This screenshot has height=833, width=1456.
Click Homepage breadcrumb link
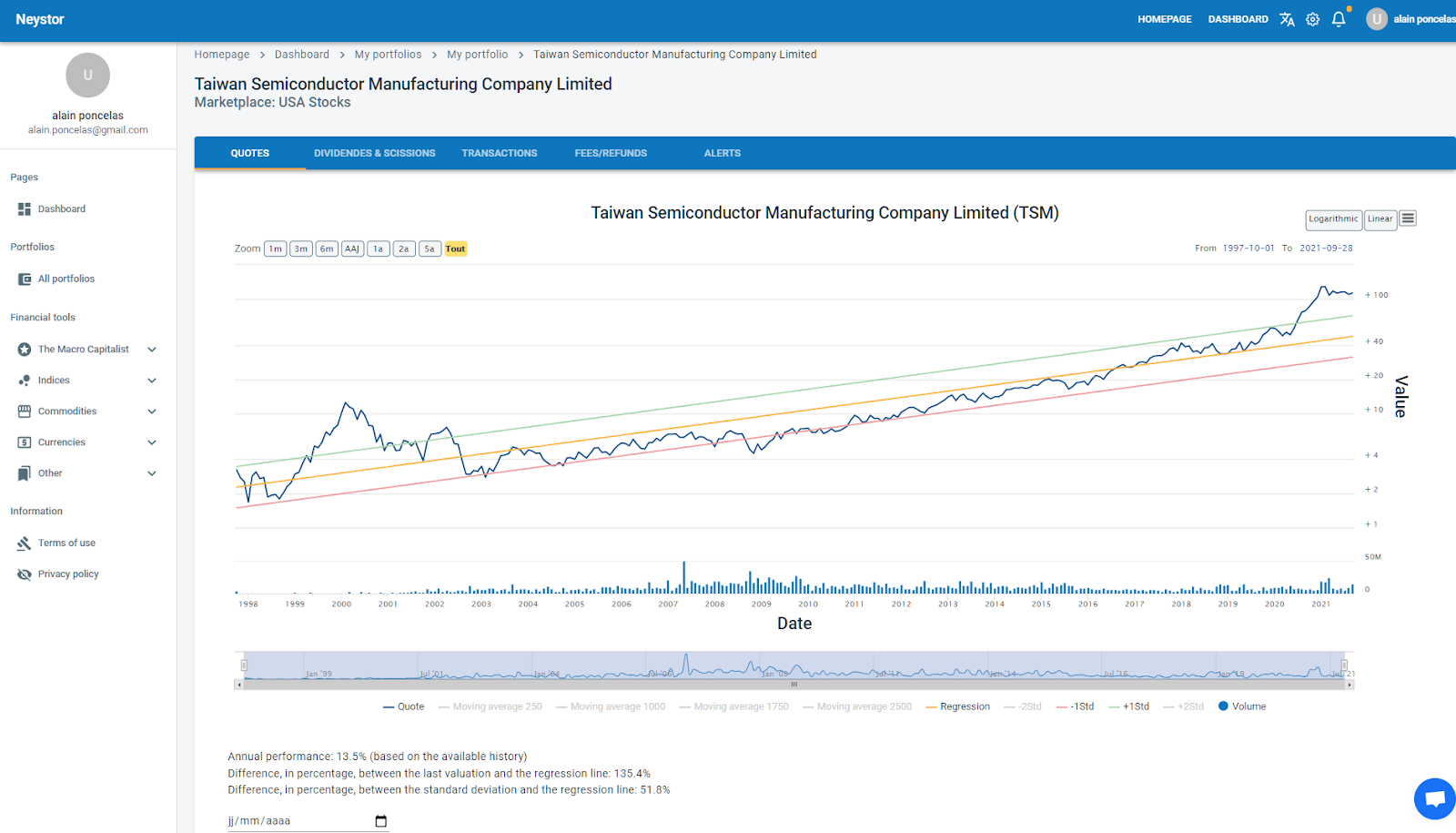coord(221,55)
